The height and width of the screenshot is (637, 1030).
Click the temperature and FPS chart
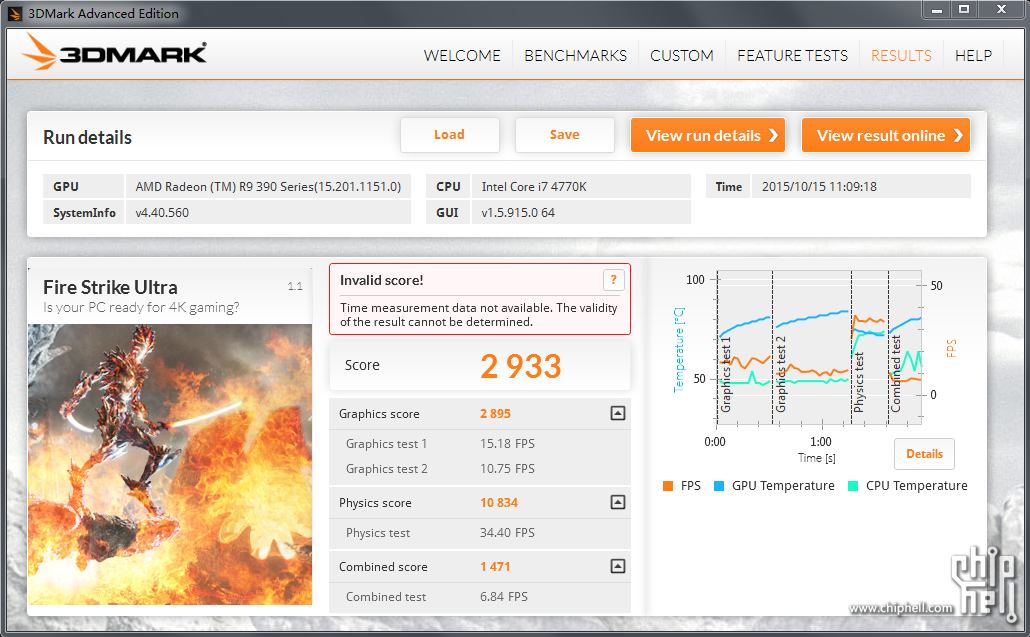pyautogui.click(x=820, y=348)
